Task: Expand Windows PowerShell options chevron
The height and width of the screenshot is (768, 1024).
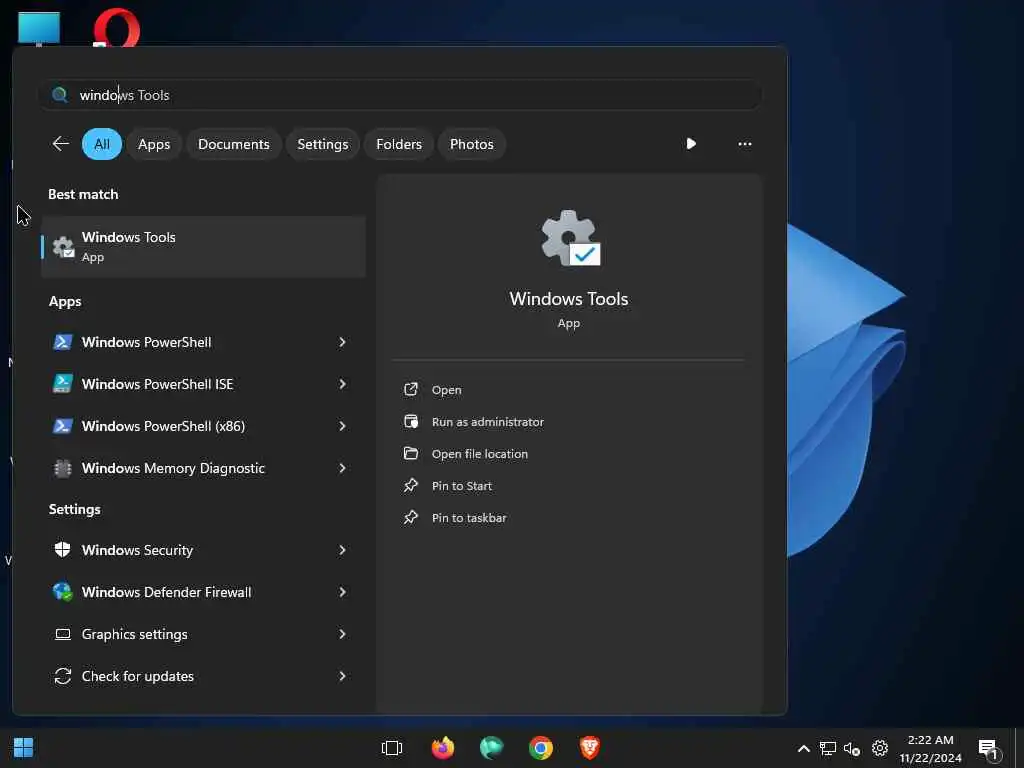Action: [342, 342]
